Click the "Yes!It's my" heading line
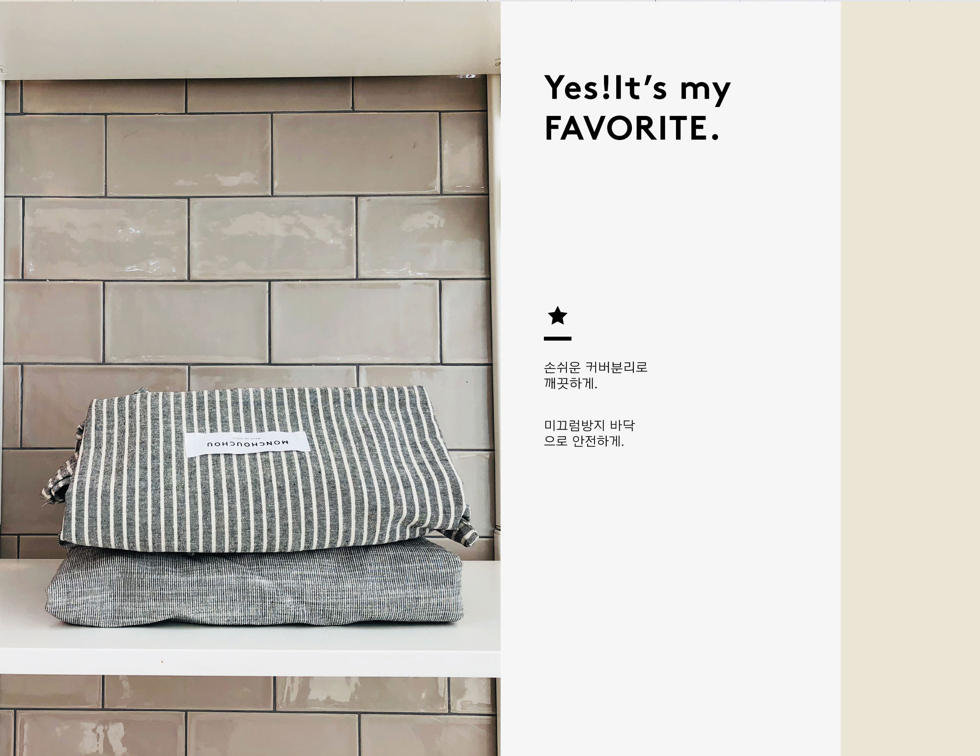The width and height of the screenshot is (980, 756). click(x=637, y=88)
